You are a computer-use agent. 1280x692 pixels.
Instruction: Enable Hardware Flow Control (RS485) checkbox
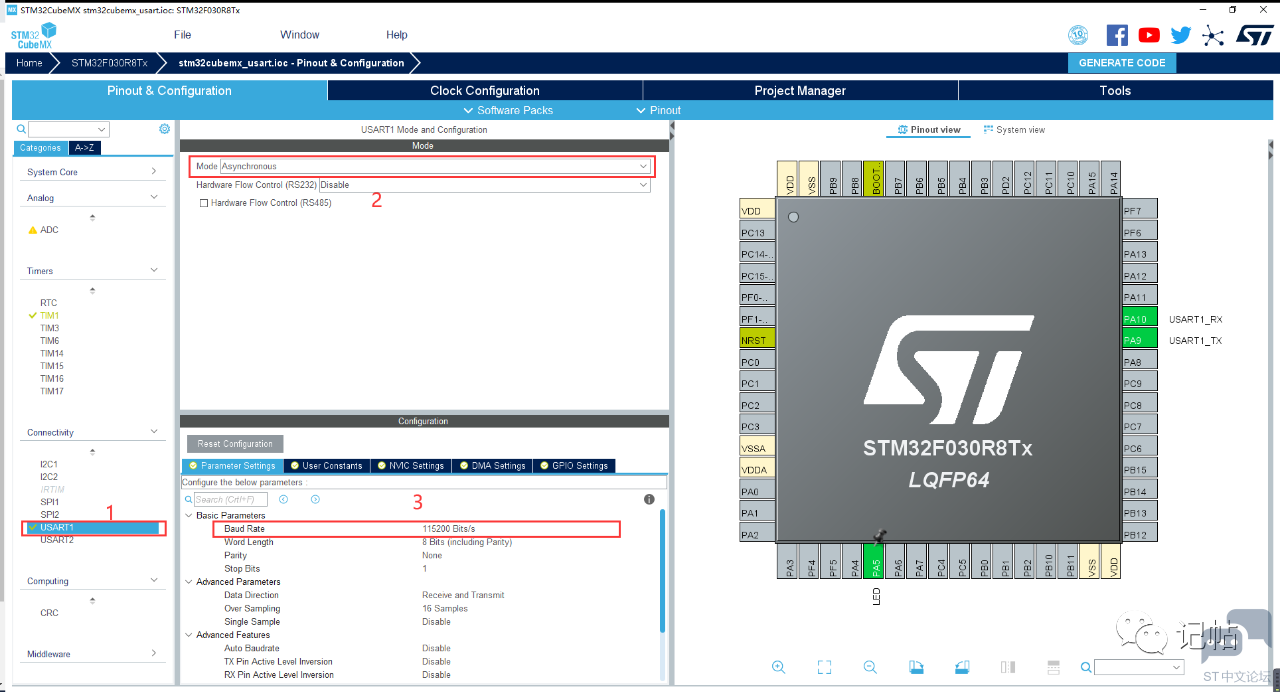pos(204,203)
